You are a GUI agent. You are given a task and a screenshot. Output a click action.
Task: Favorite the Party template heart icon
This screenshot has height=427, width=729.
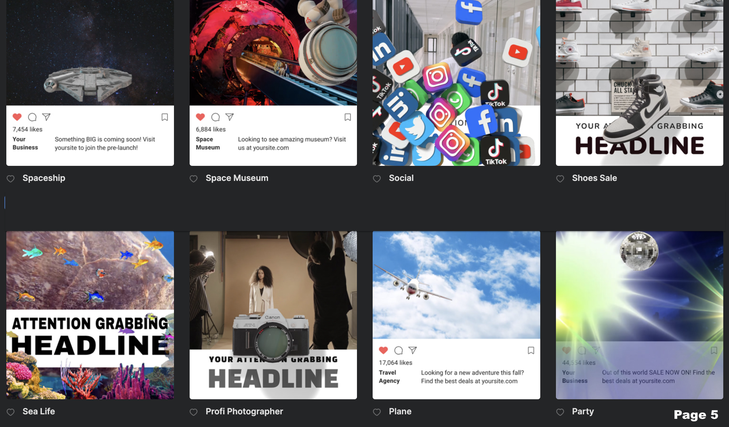click(x=560, y=412)
